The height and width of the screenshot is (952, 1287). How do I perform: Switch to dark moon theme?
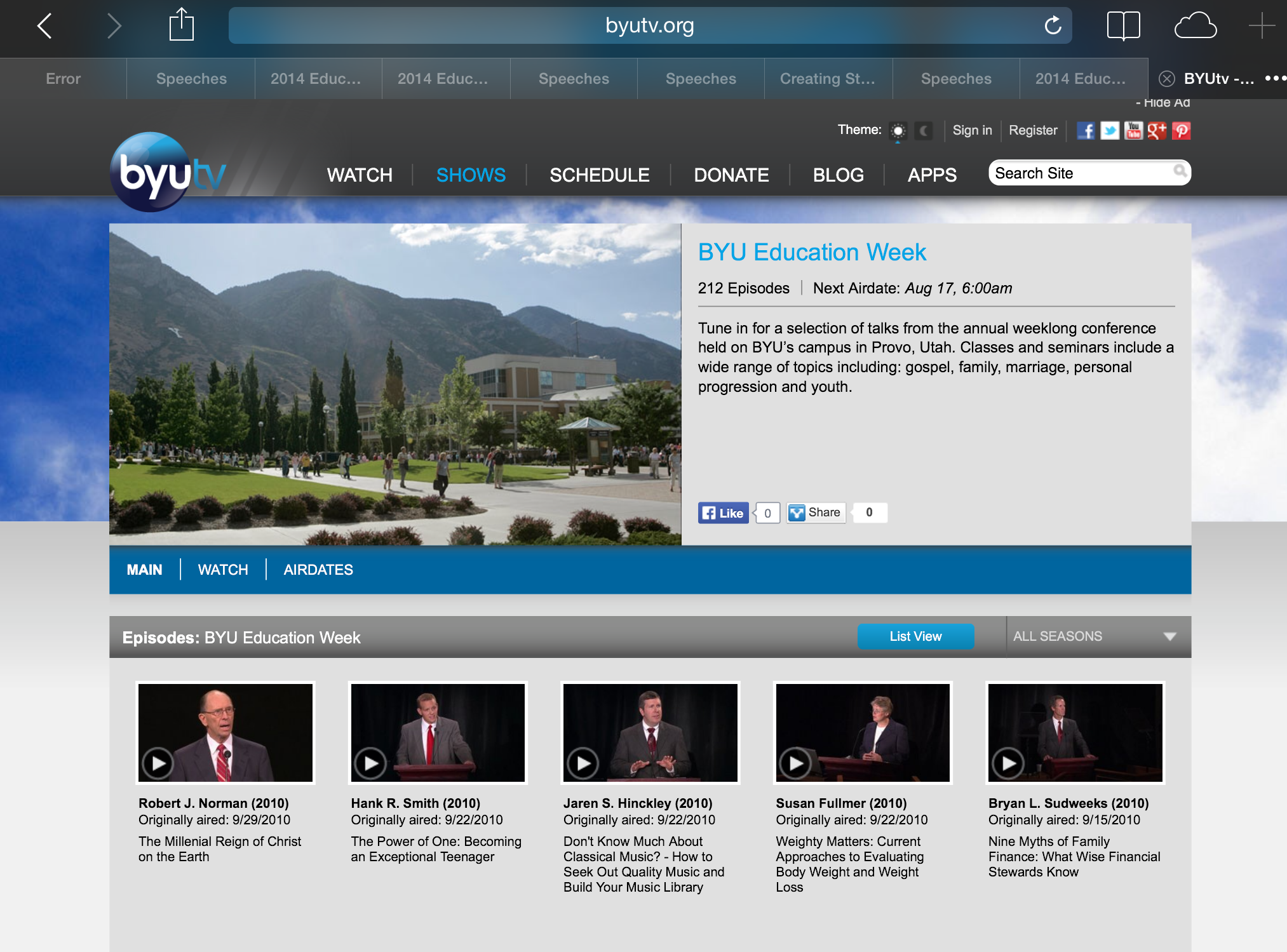point(924,131)
